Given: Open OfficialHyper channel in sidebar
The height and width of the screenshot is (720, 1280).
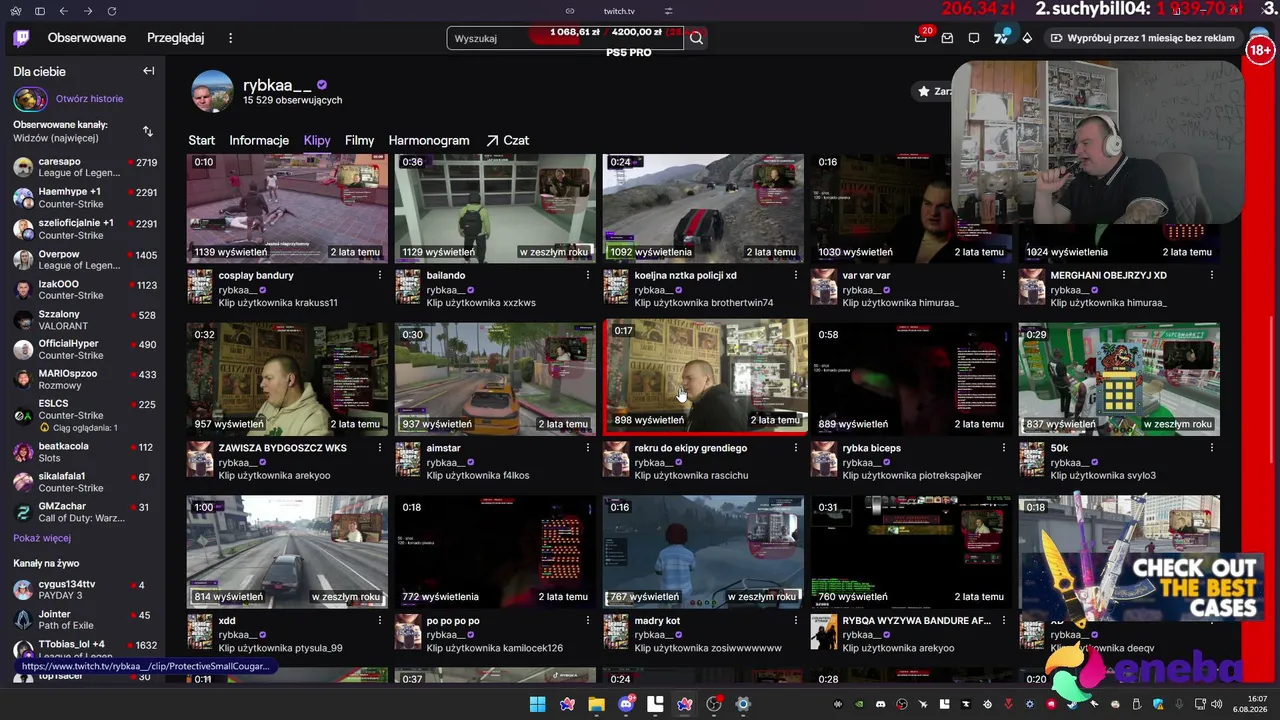Looking at the screenshot, I should [84, 350].
